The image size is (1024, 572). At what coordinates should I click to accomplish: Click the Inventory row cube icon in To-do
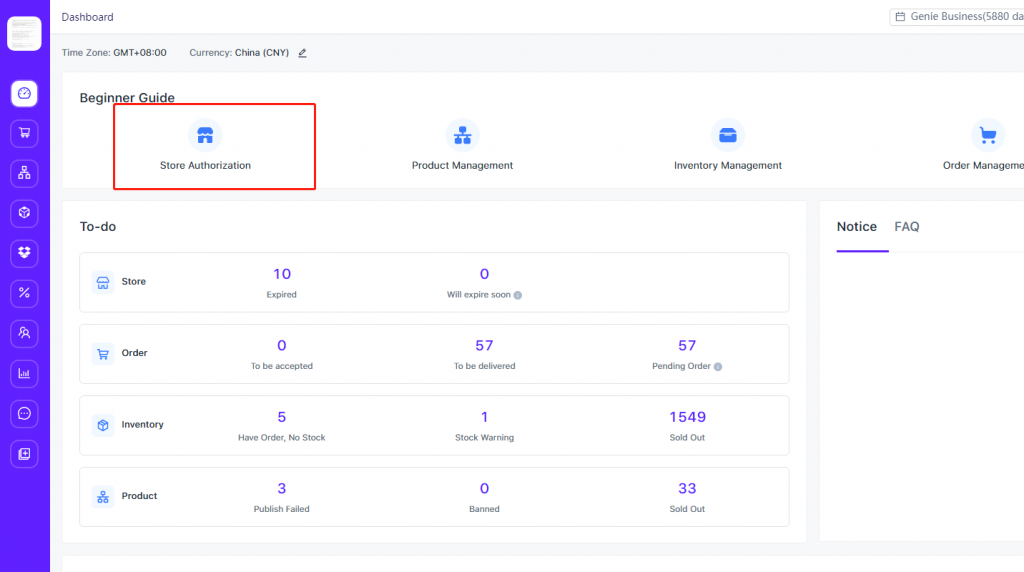(x=103, y=425)
